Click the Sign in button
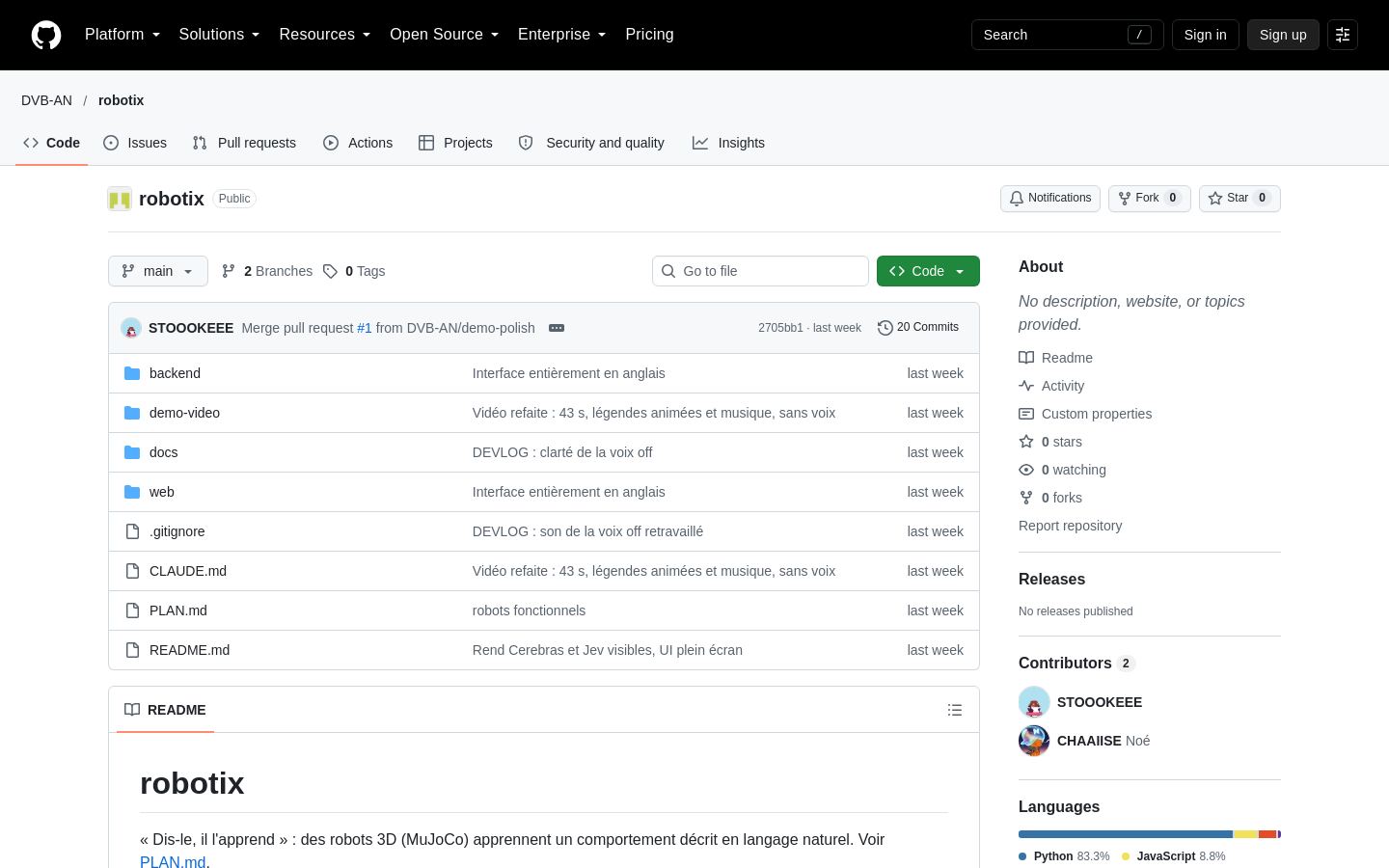 1206,35
